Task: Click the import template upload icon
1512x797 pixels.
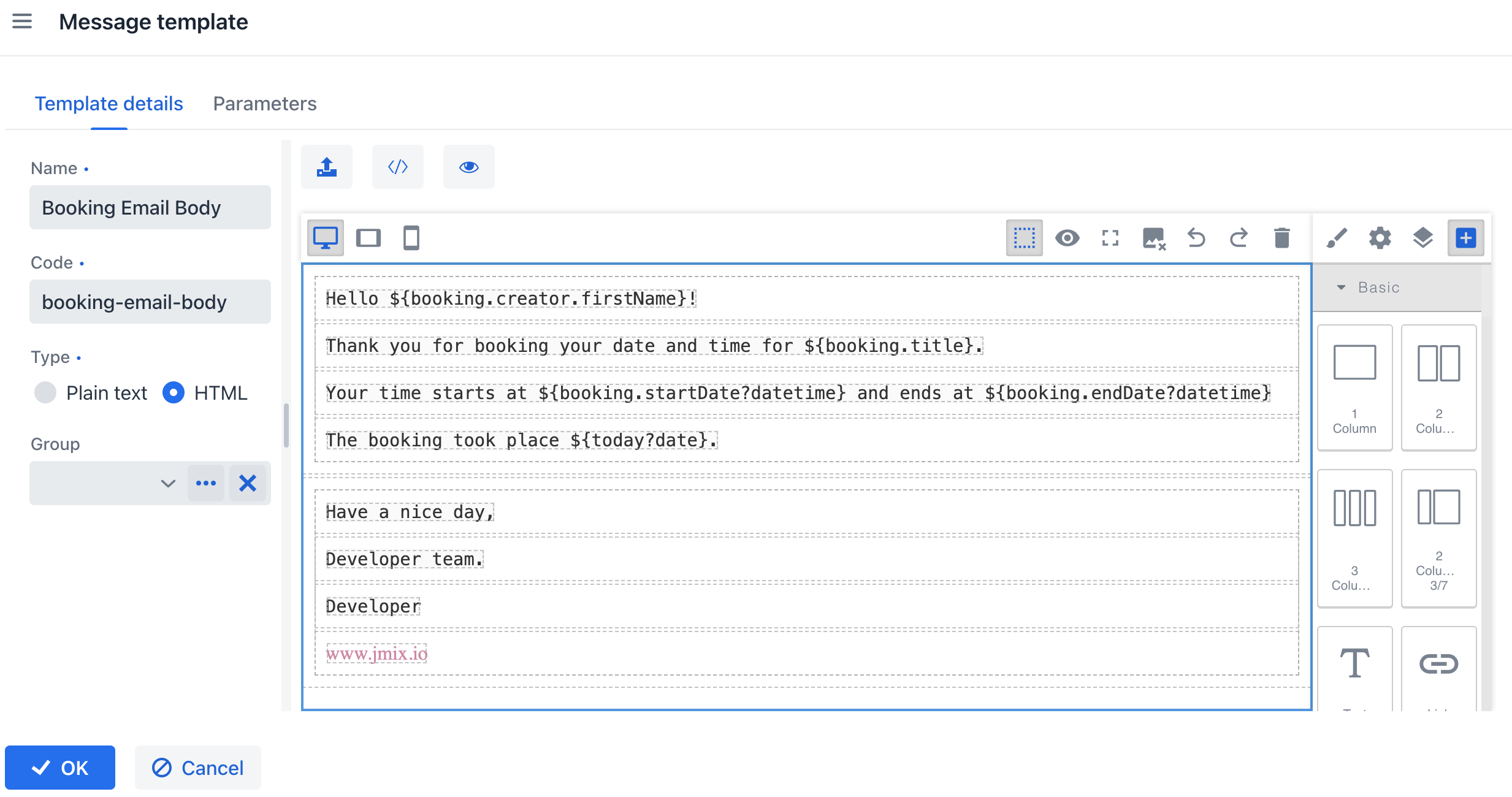Action: [x=327, y=167]
